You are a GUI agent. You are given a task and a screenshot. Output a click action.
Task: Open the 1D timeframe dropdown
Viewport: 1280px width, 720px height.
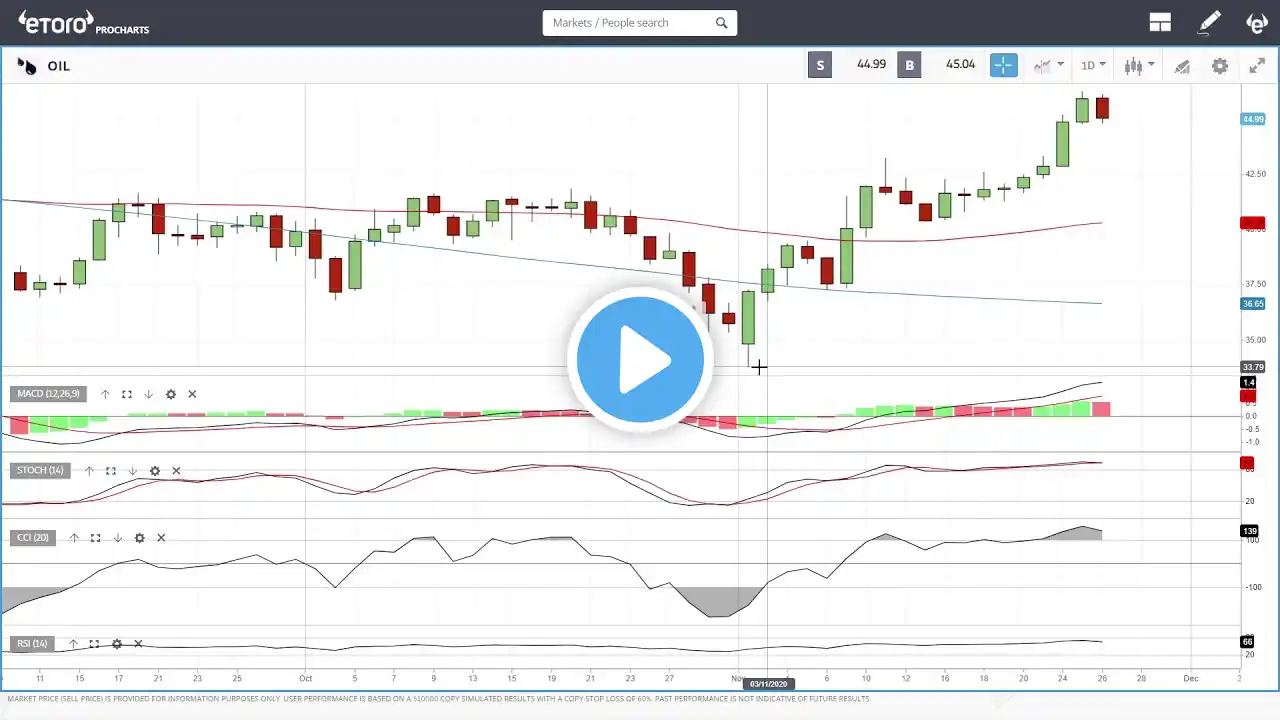[x=1093, y=66]
